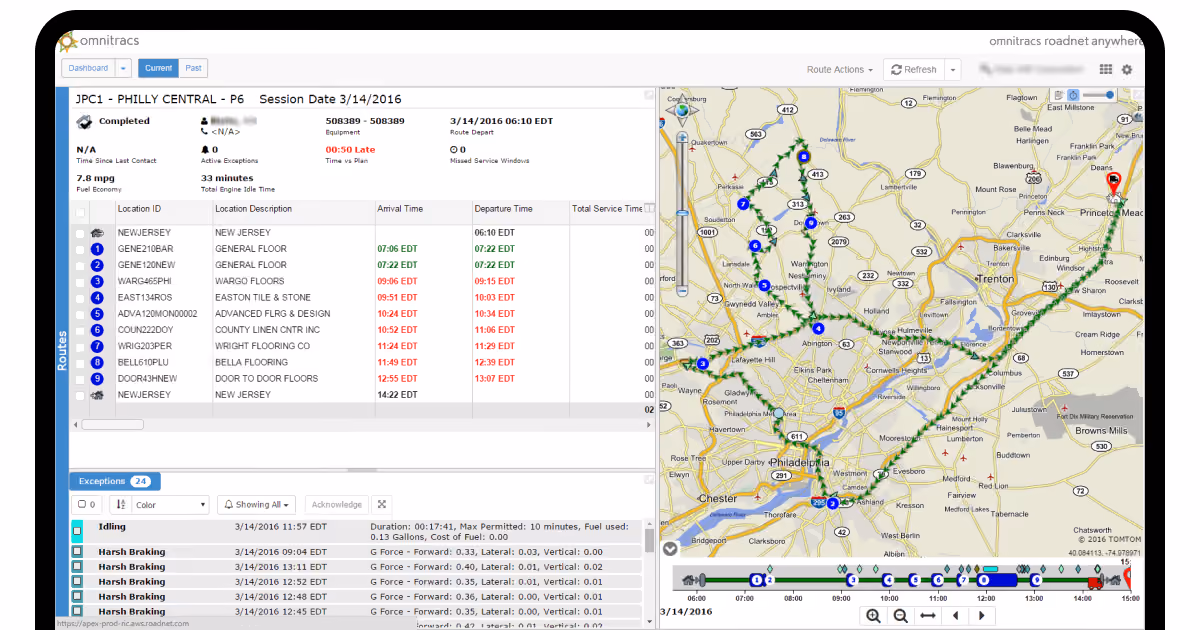Screen dimensions: 1200x630
Task: Click the stops table horizontal scrollbar
Action: (x=112, y=425)
